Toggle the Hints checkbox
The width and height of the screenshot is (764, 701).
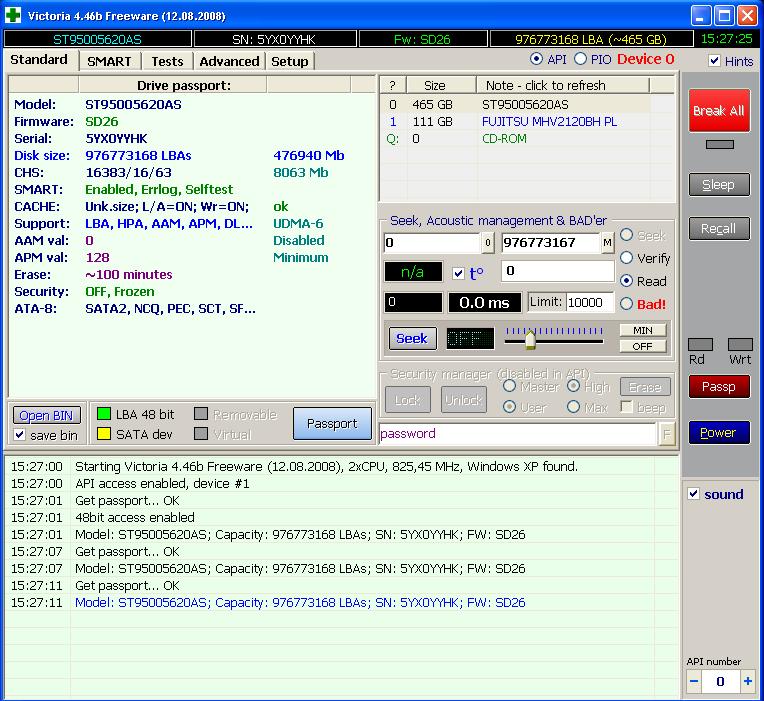pos(714,61)
